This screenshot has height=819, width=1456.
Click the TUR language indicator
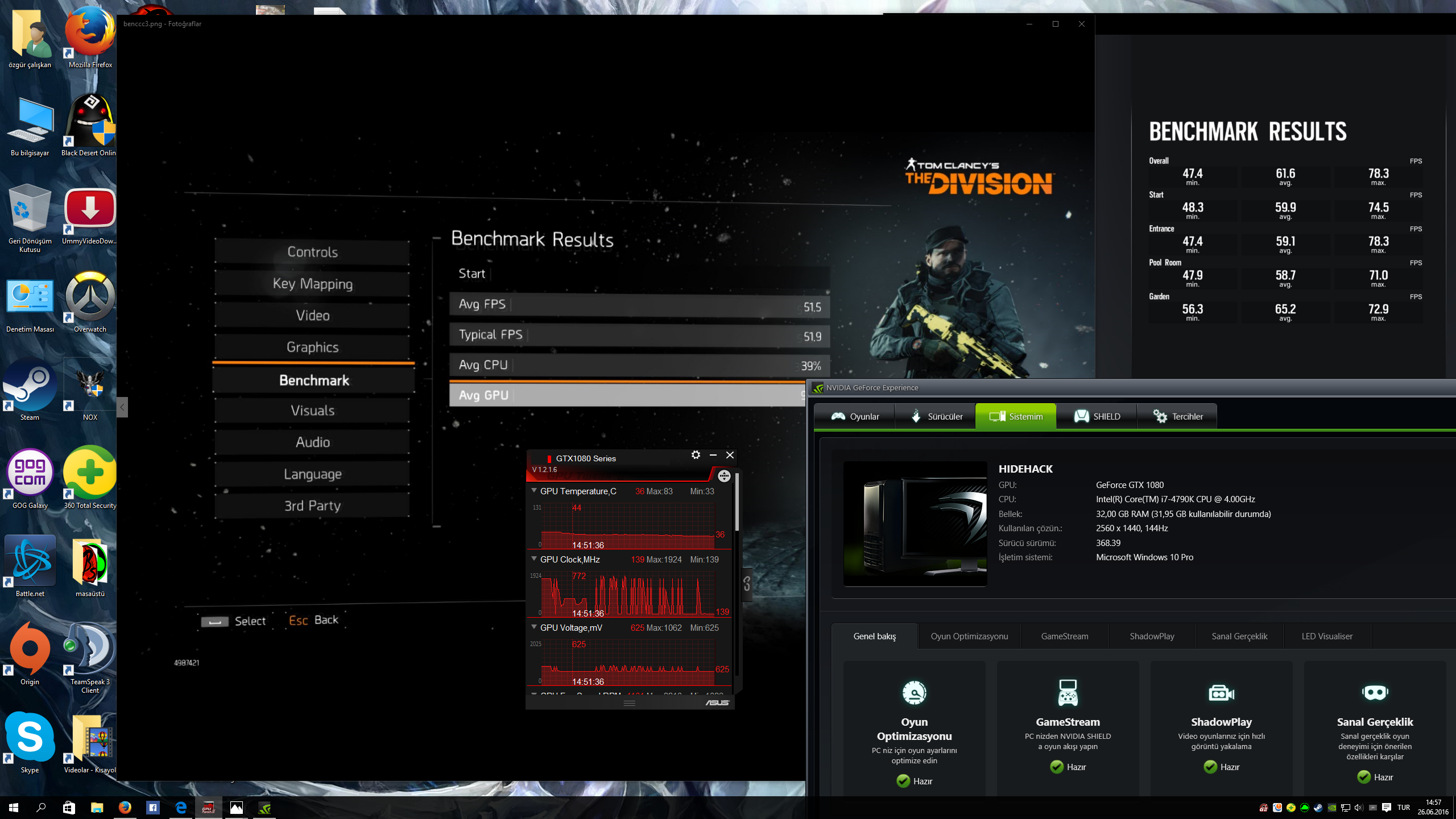tap(1403, 808)
